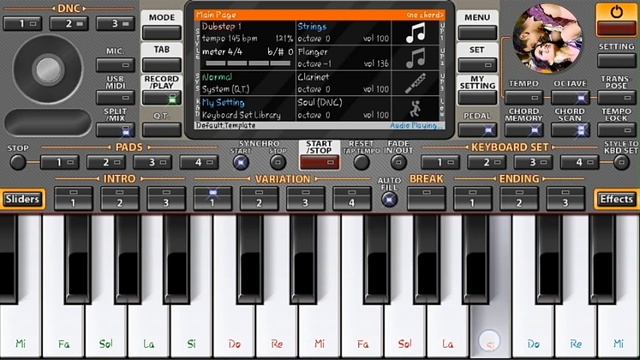Open the MENU button
This screenshot has height=360, width=640.
click(477, 32)
